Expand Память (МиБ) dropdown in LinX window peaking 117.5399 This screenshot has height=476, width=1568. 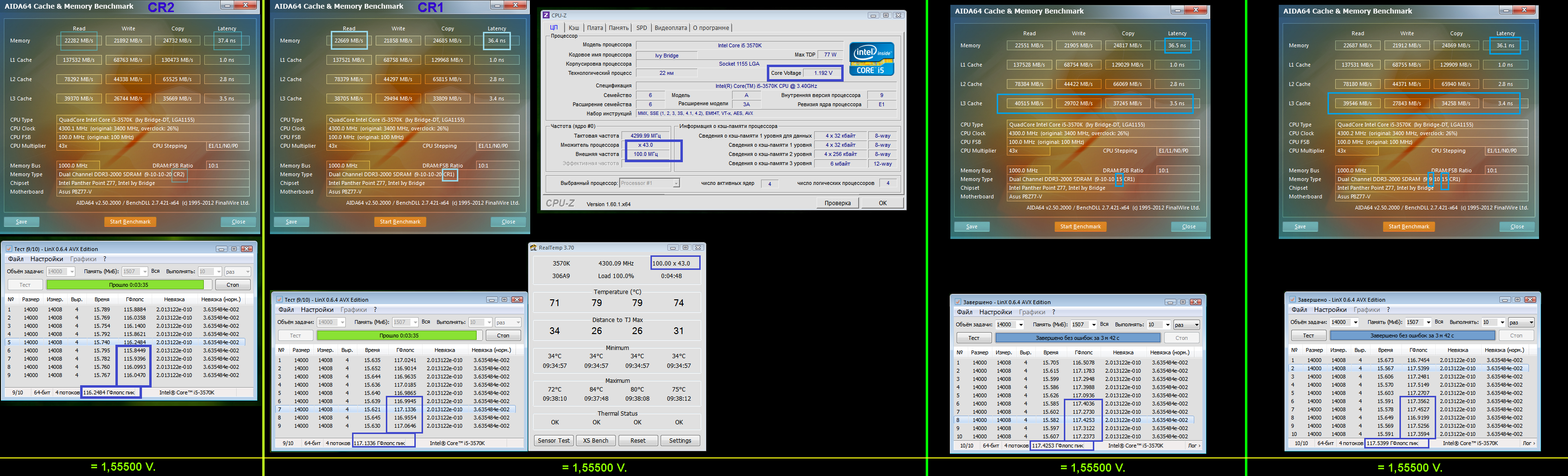pos(1428,322)
